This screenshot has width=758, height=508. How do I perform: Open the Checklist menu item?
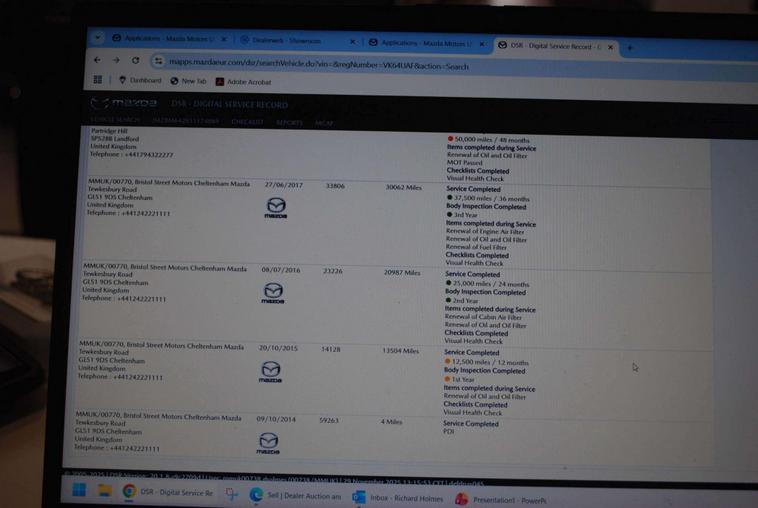(247, 122)
